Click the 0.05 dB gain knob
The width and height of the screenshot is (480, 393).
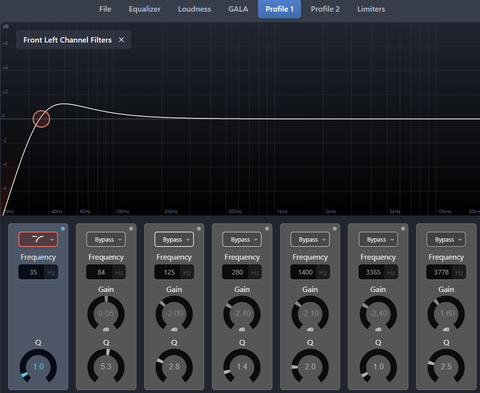(106, 314)
